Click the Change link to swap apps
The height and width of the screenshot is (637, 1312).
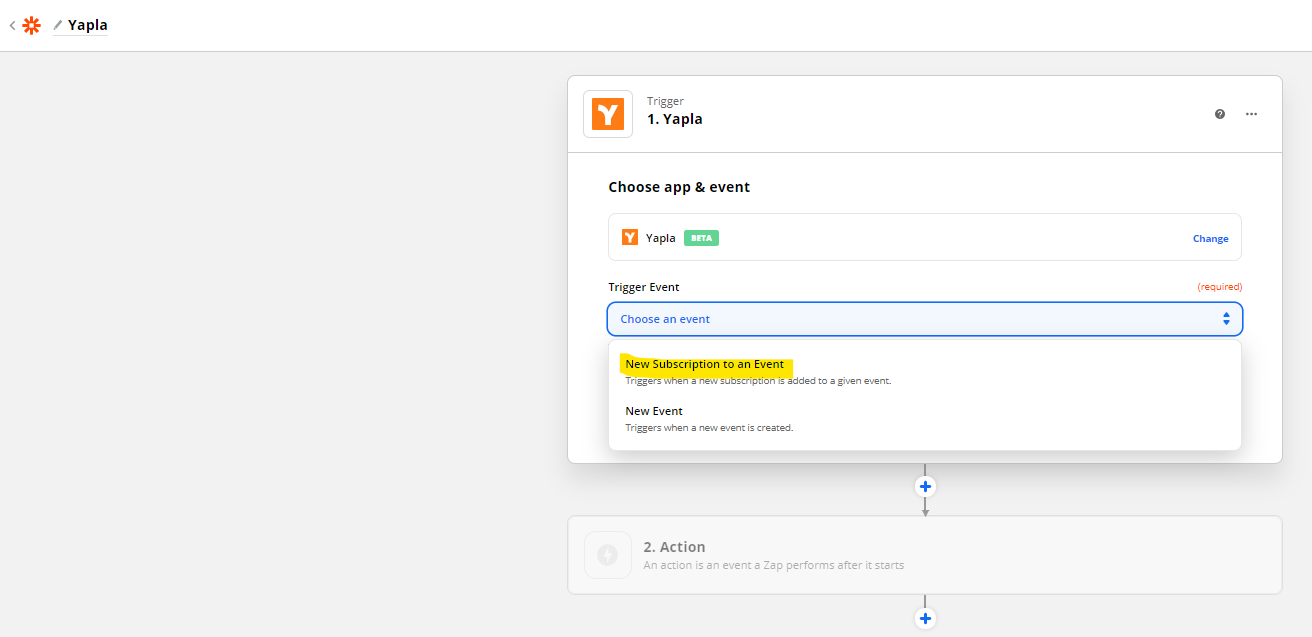click(x=1210, y=238)
